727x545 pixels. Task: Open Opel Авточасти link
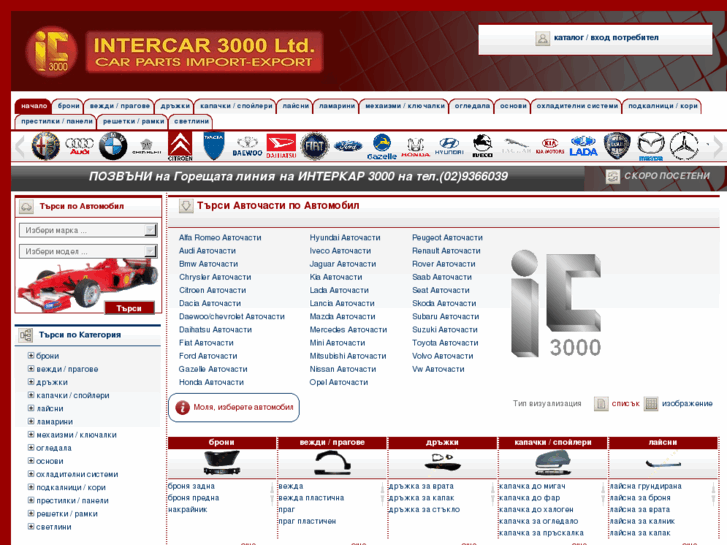[x=339, y=382]
